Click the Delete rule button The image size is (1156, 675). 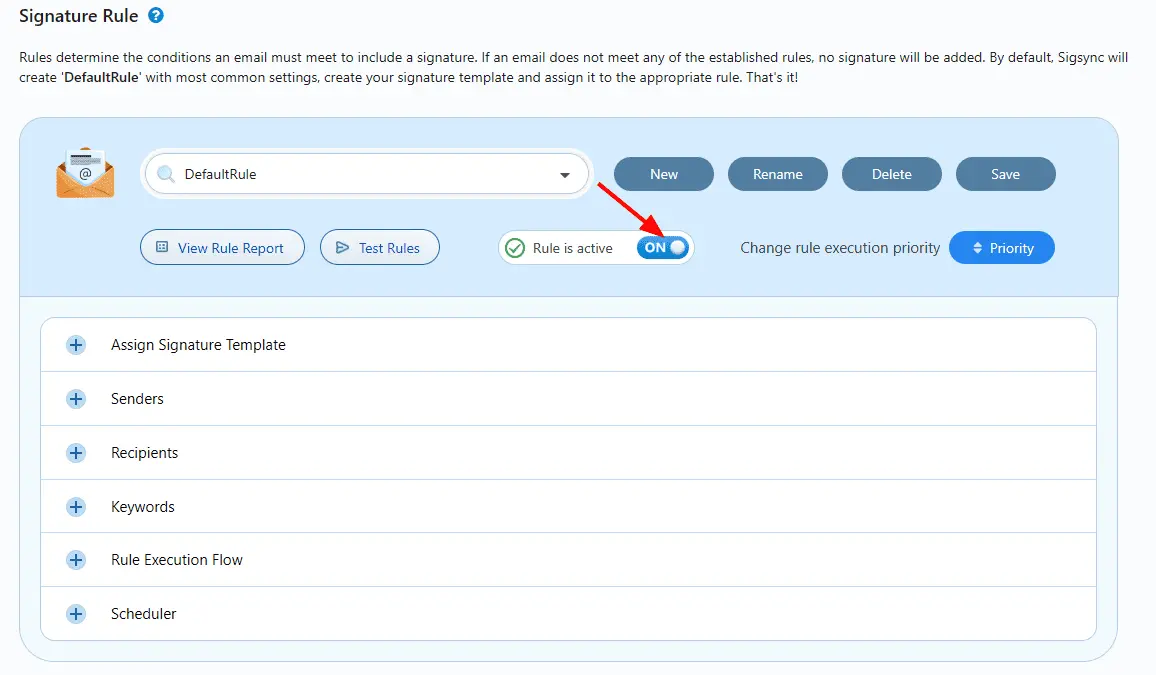891,174
